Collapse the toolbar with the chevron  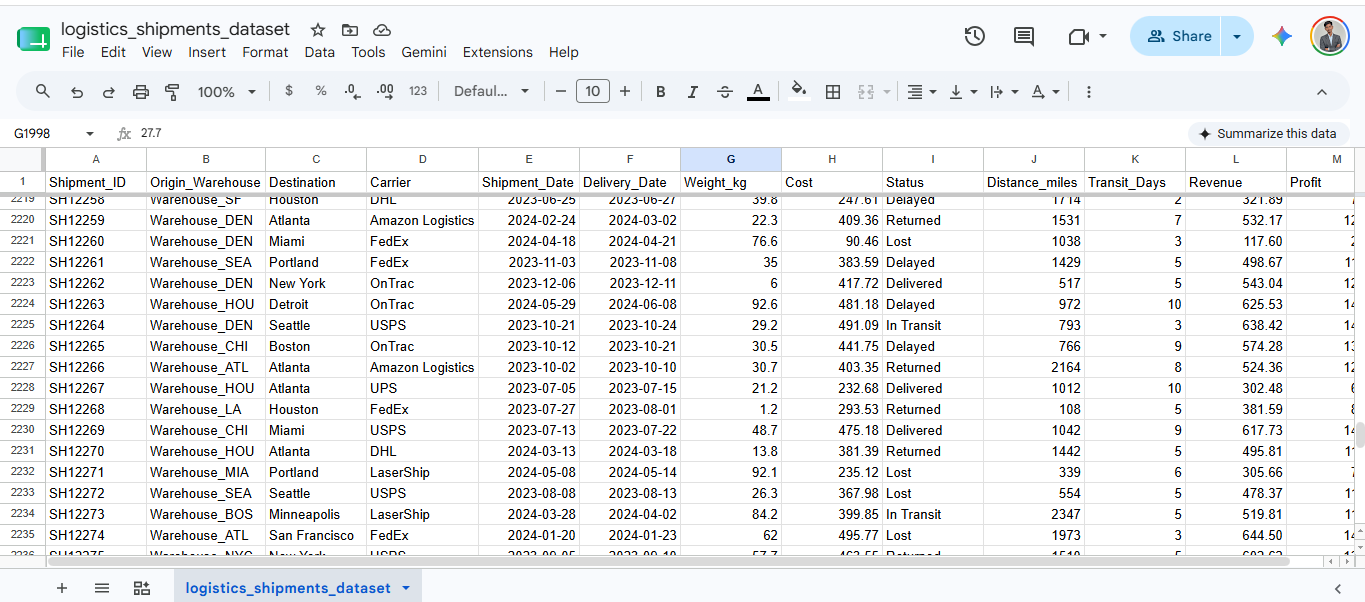coord(1322,91)
